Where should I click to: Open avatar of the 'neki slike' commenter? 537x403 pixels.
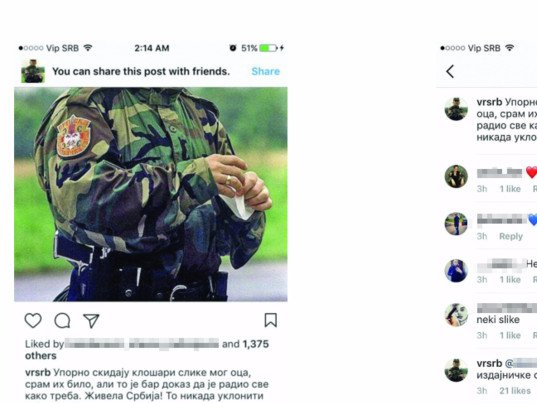[x=456, y=315]
